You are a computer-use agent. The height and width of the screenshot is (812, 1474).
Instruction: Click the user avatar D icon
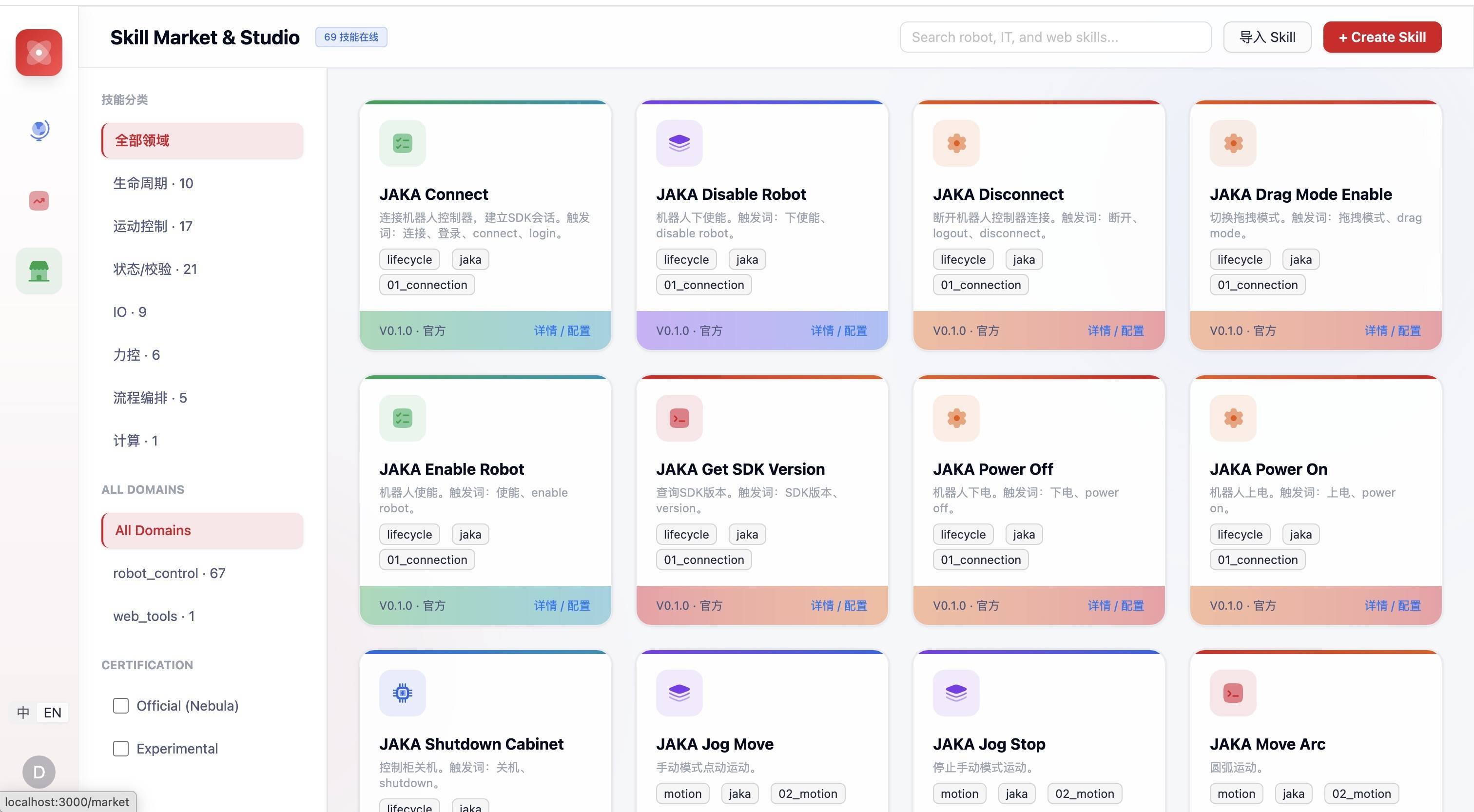[39, 772]
